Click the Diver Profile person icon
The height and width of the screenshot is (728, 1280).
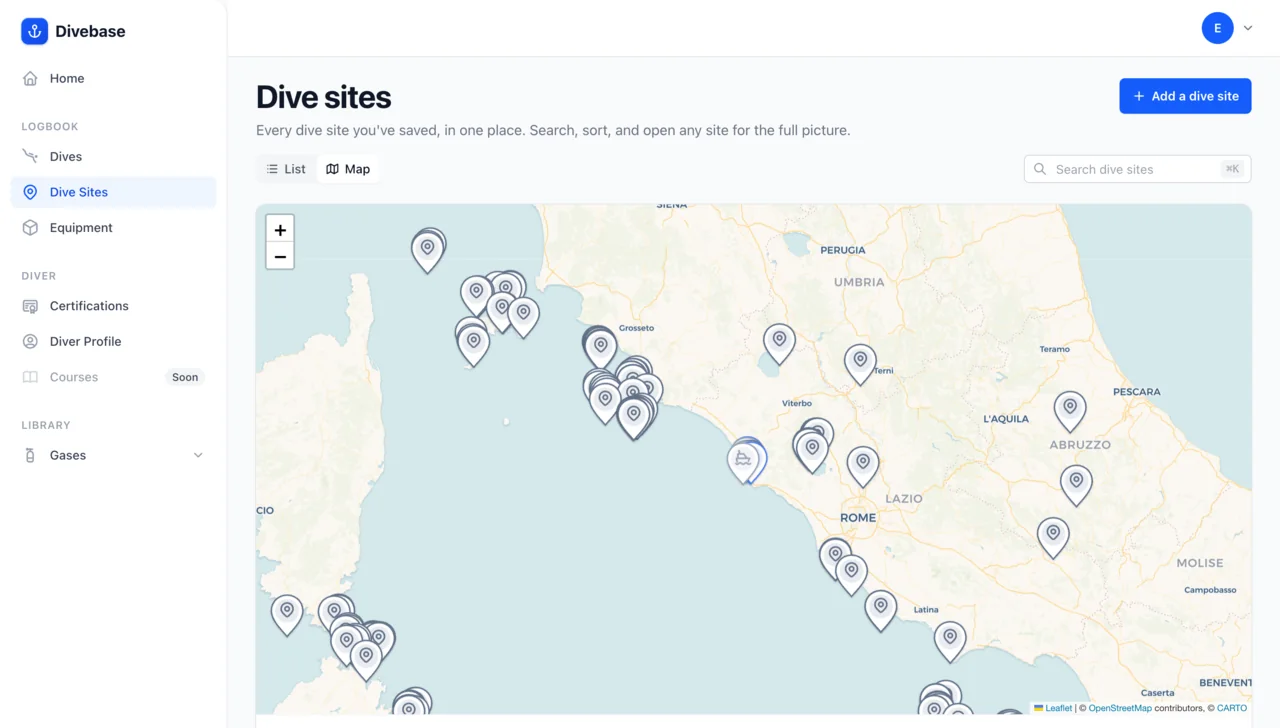[x=30, y=341]
